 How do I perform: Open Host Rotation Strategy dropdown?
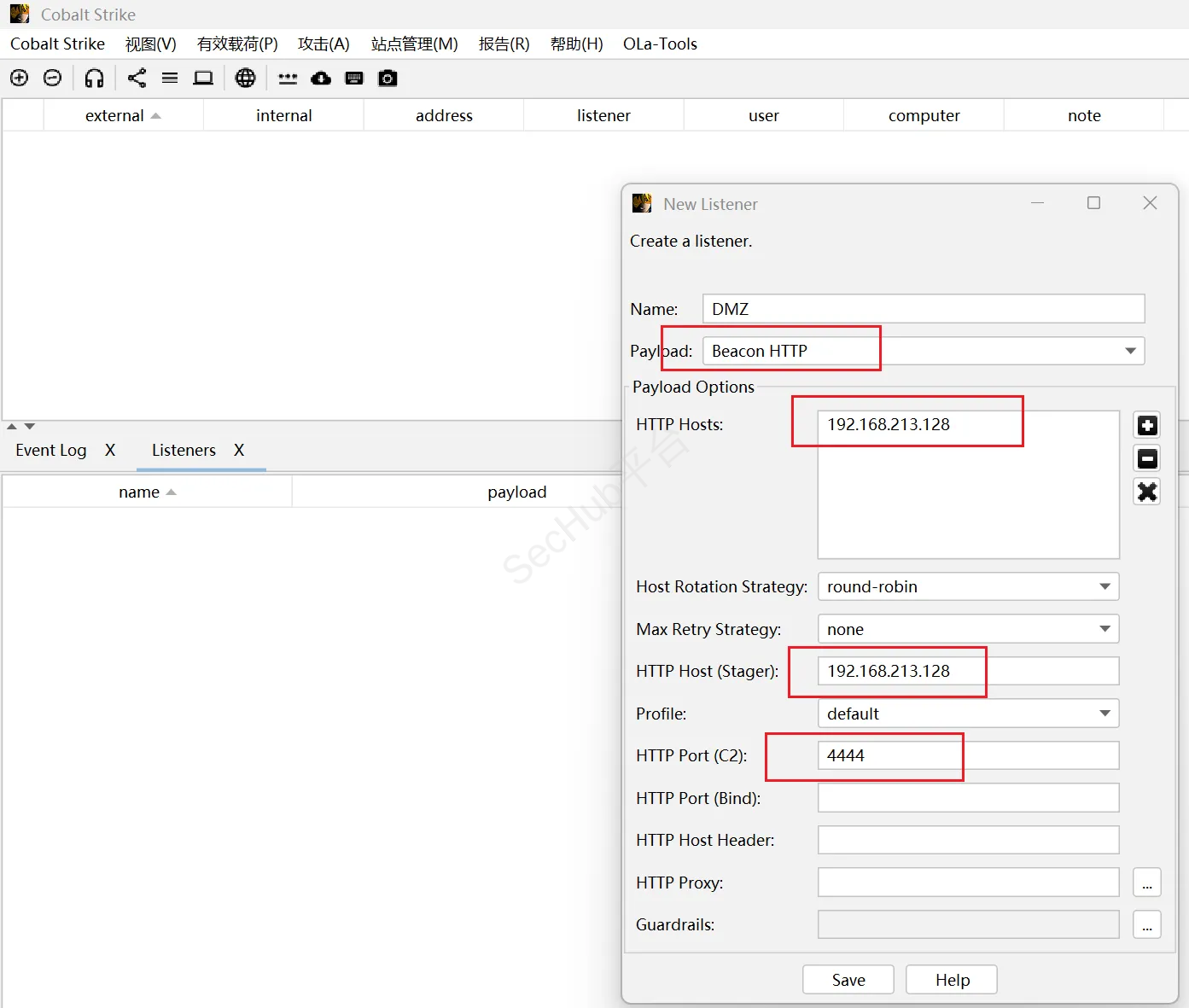968,586
